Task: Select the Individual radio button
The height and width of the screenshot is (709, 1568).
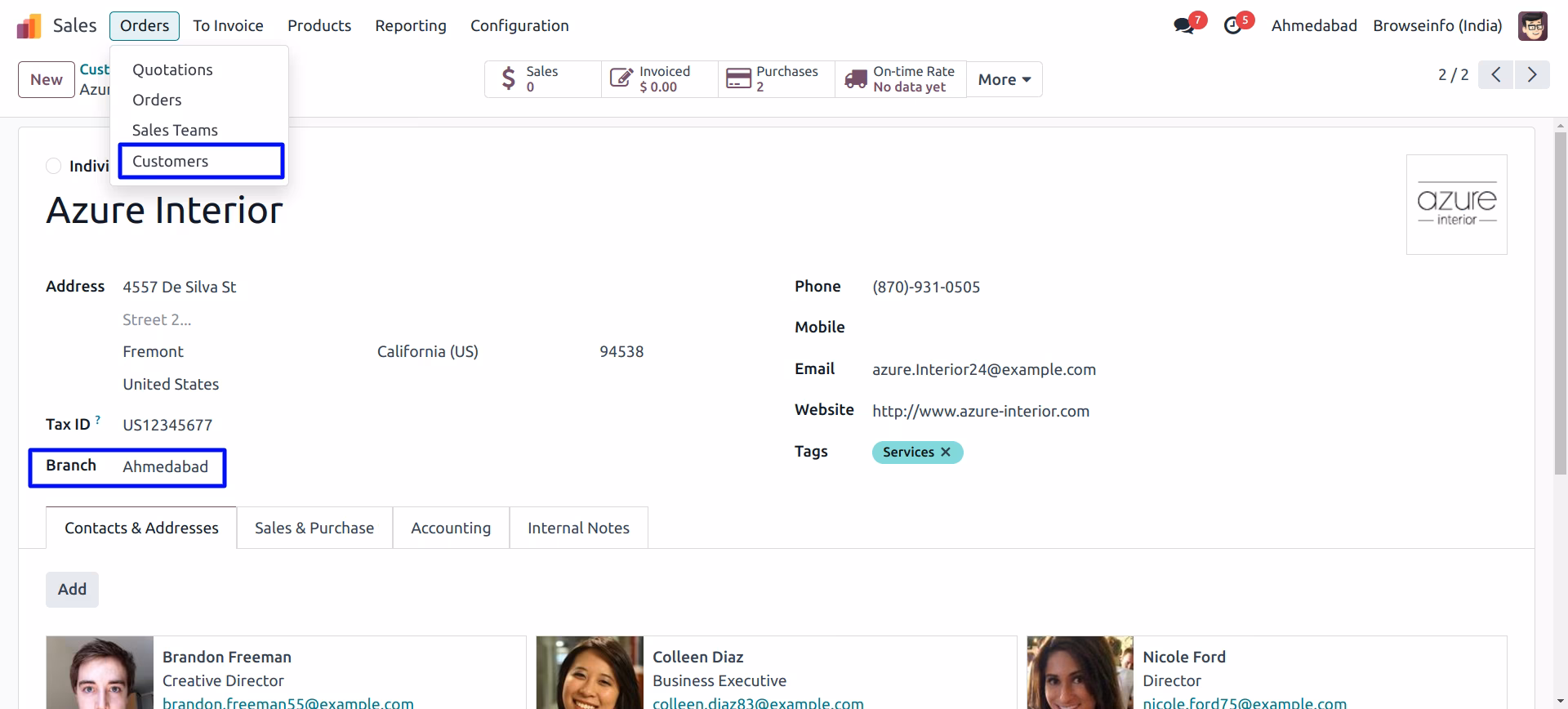Action: (x=54, y=166)
